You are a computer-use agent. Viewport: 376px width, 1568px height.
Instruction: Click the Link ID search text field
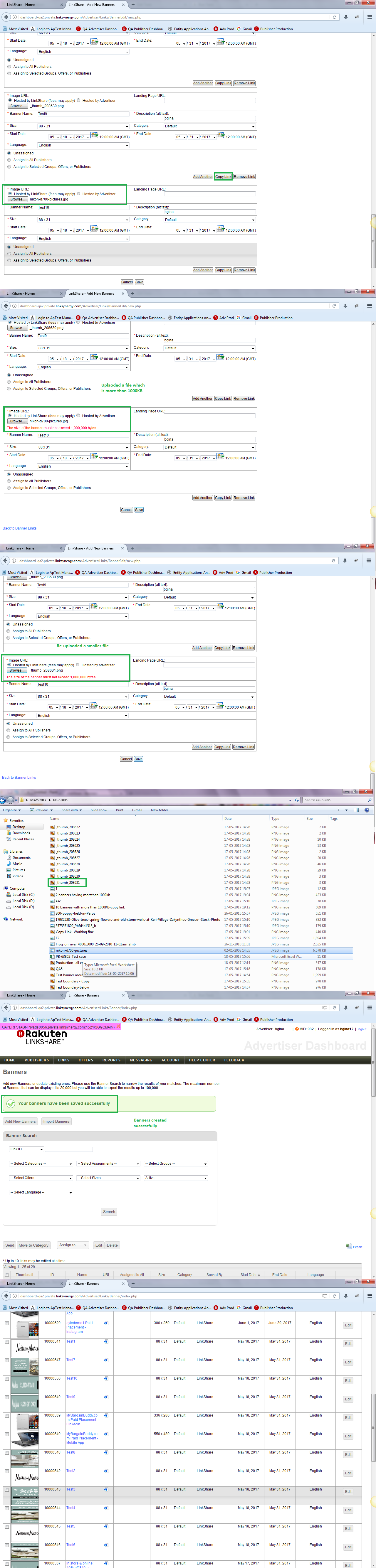point(69,1149)
